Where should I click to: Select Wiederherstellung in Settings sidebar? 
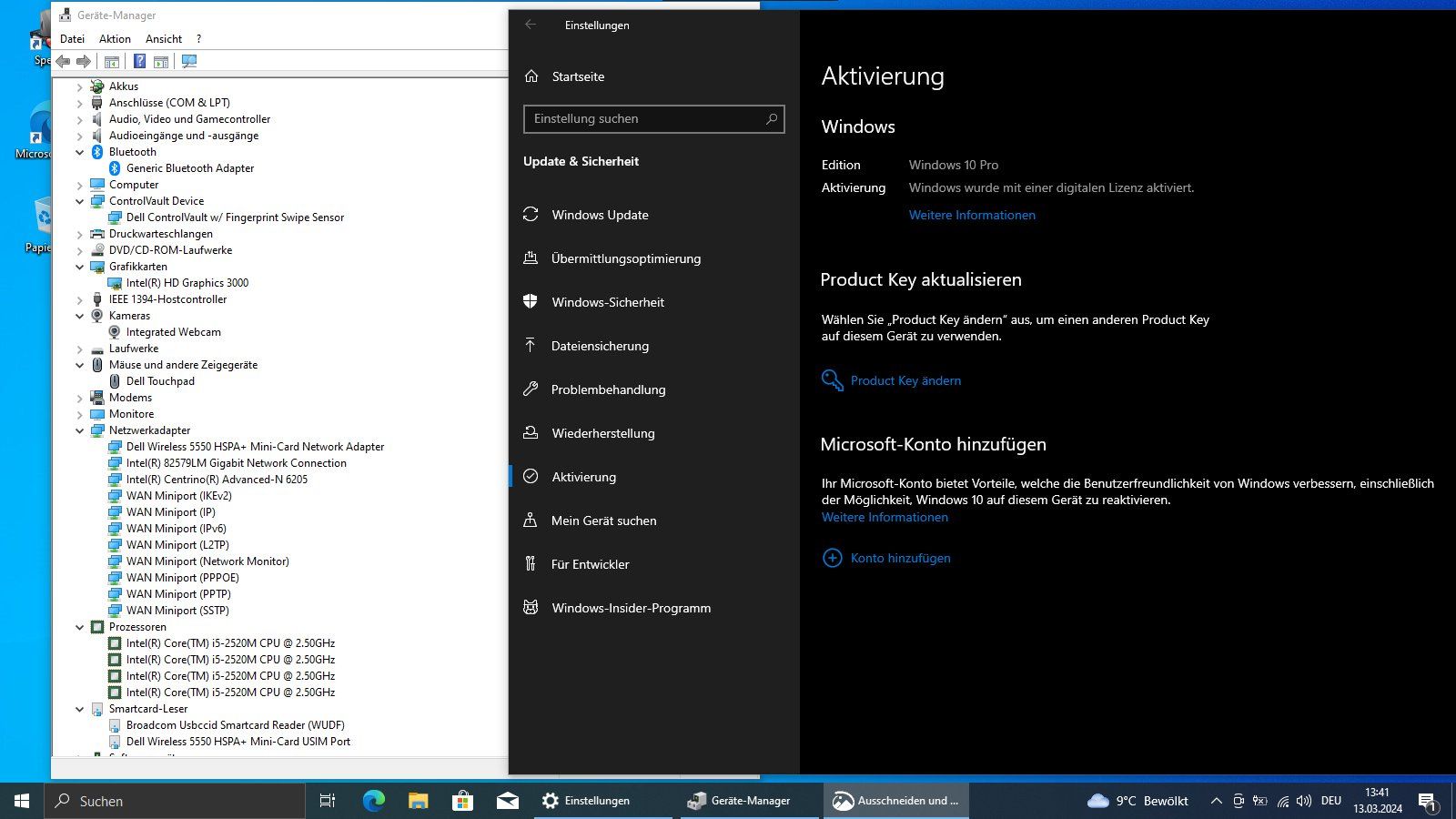click(653, 433)
